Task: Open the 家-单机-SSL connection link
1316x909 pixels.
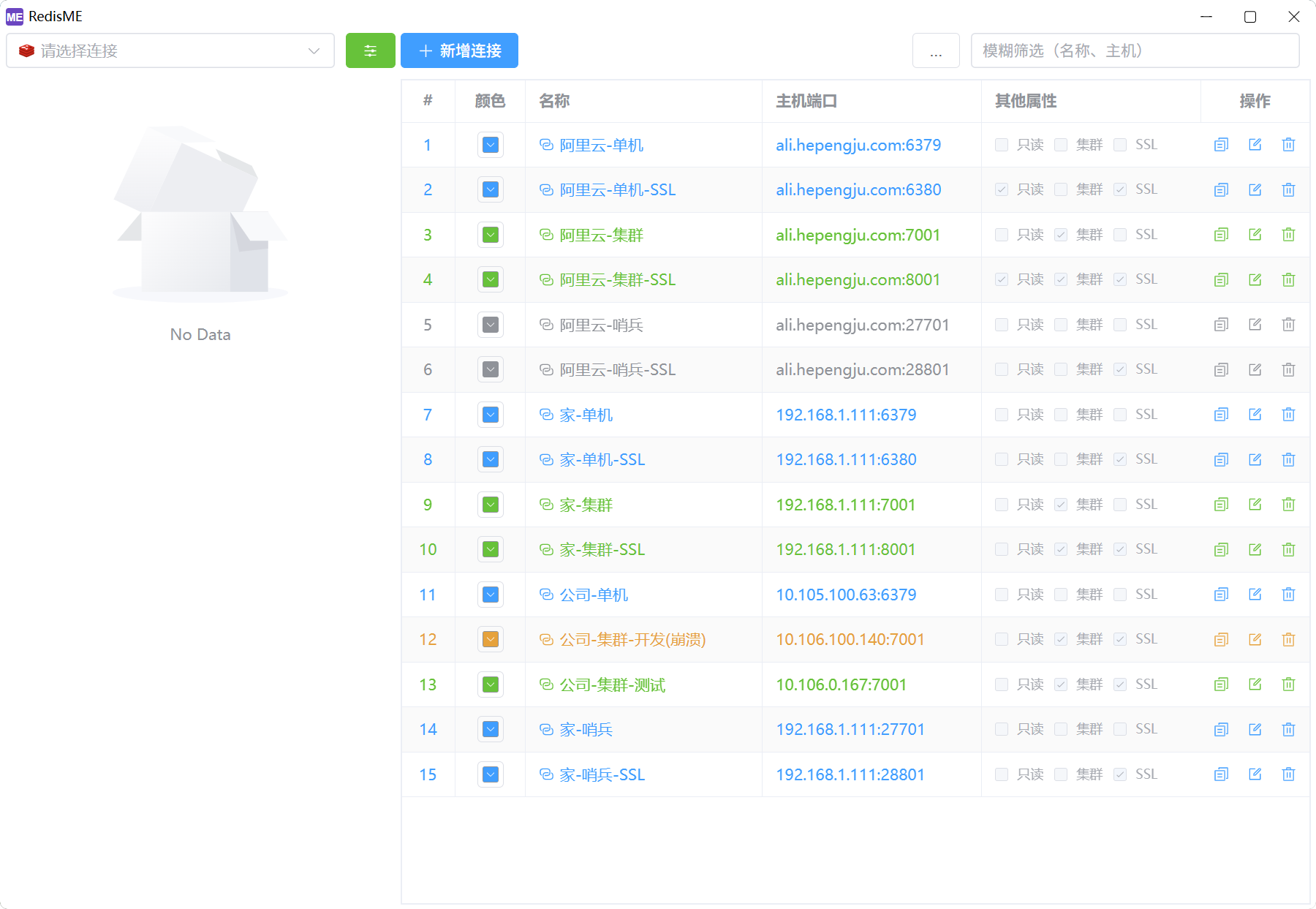Action: coord(602,460)
